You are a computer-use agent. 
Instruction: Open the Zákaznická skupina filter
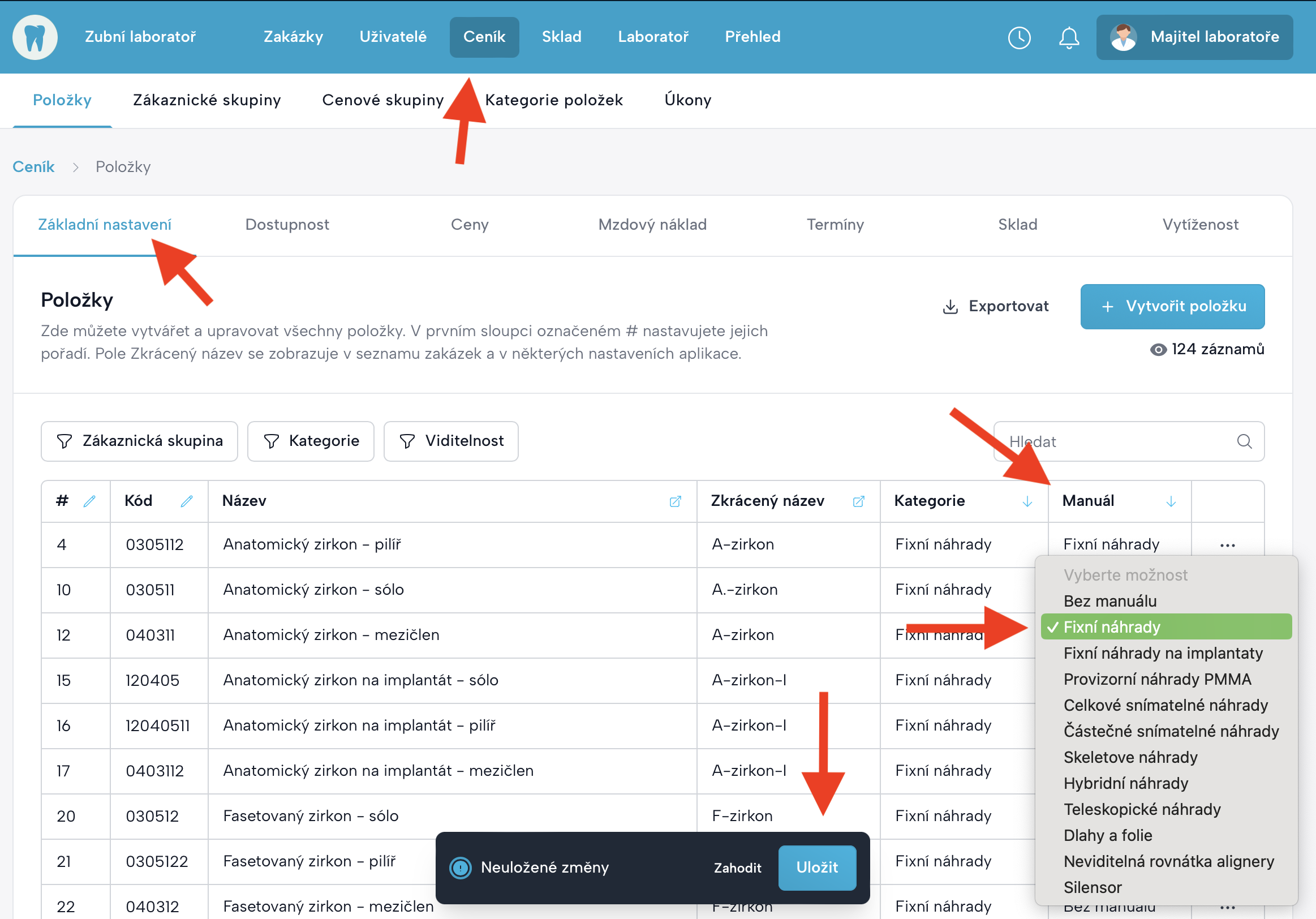(139, 441)
